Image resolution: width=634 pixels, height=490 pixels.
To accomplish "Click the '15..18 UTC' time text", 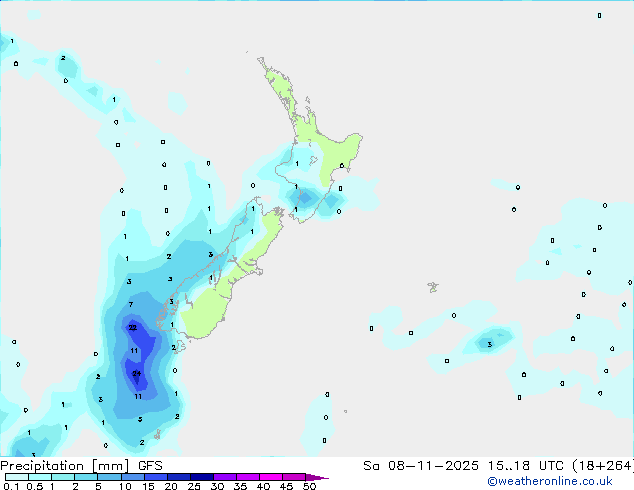I will (x=525, y=466).
